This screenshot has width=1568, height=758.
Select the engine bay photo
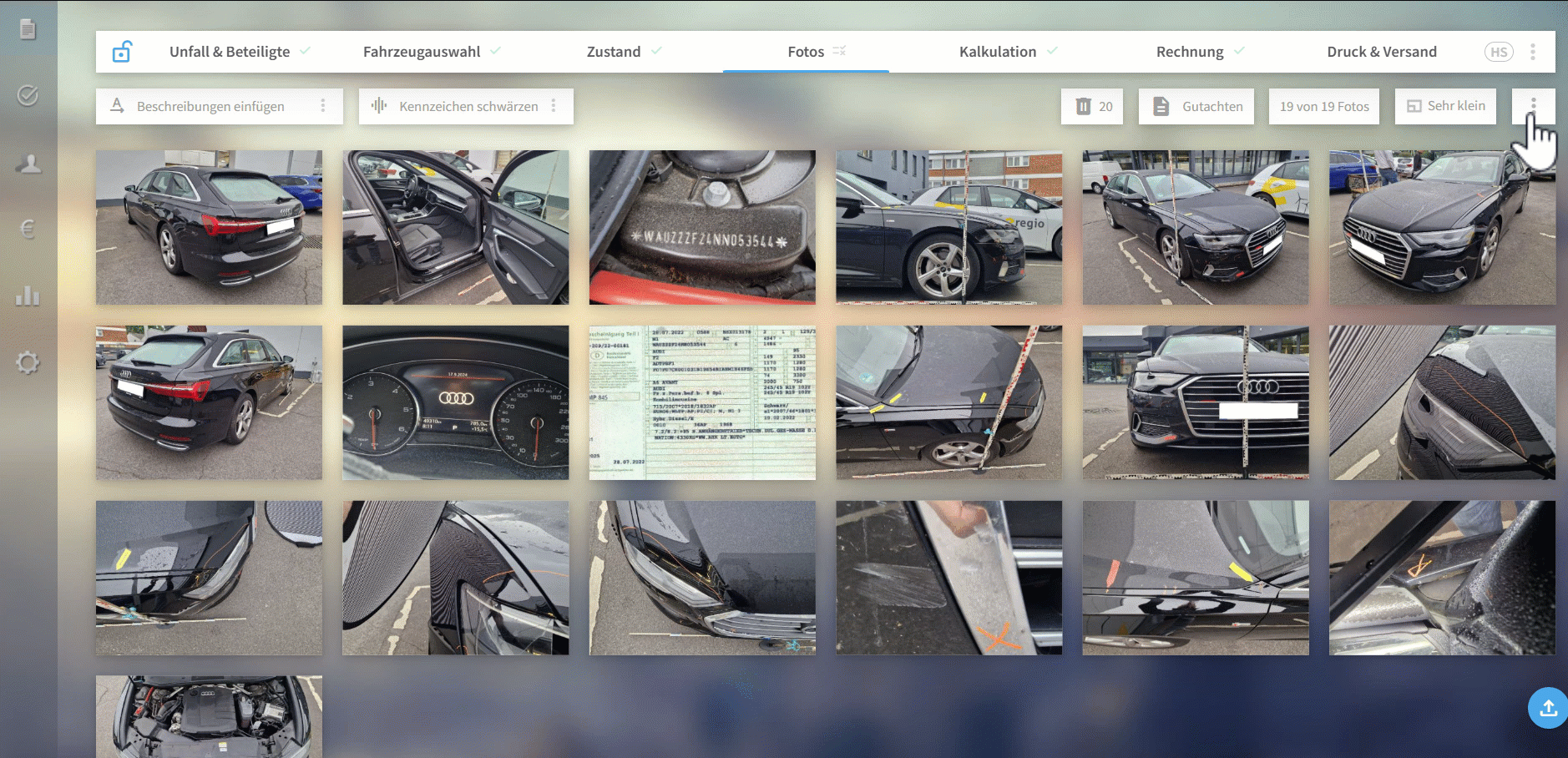click(209, 717)
